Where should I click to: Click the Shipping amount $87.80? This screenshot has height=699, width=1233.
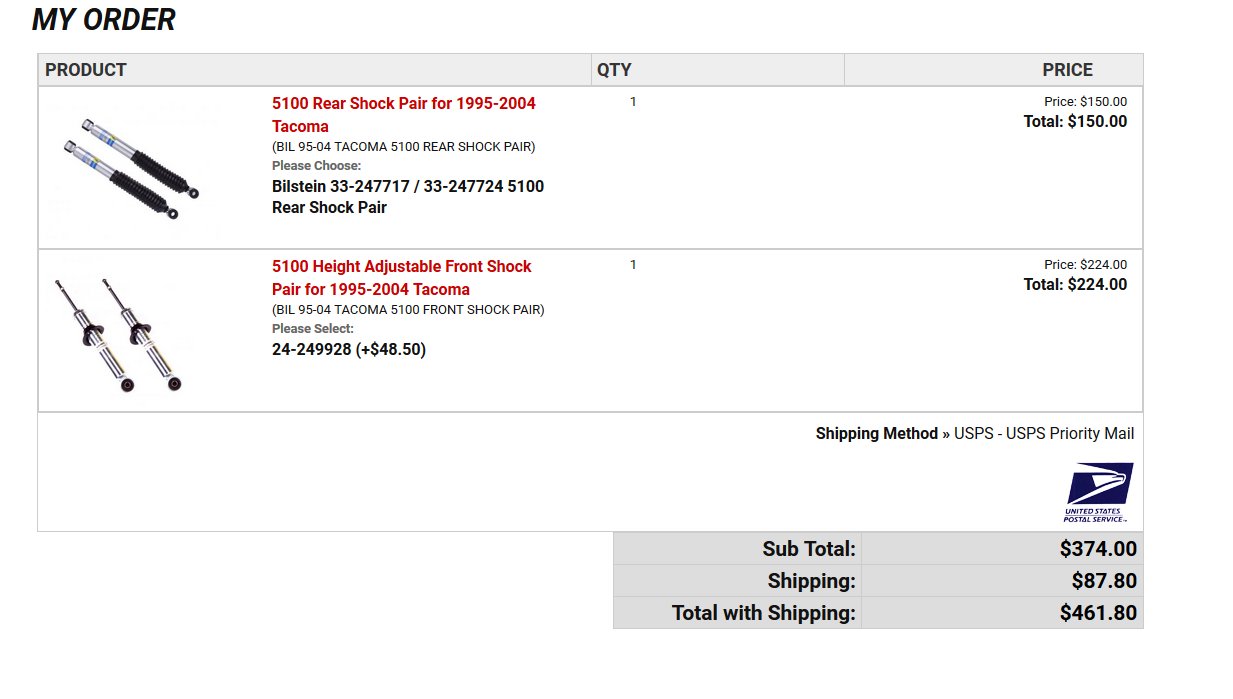coord(1104,581)
